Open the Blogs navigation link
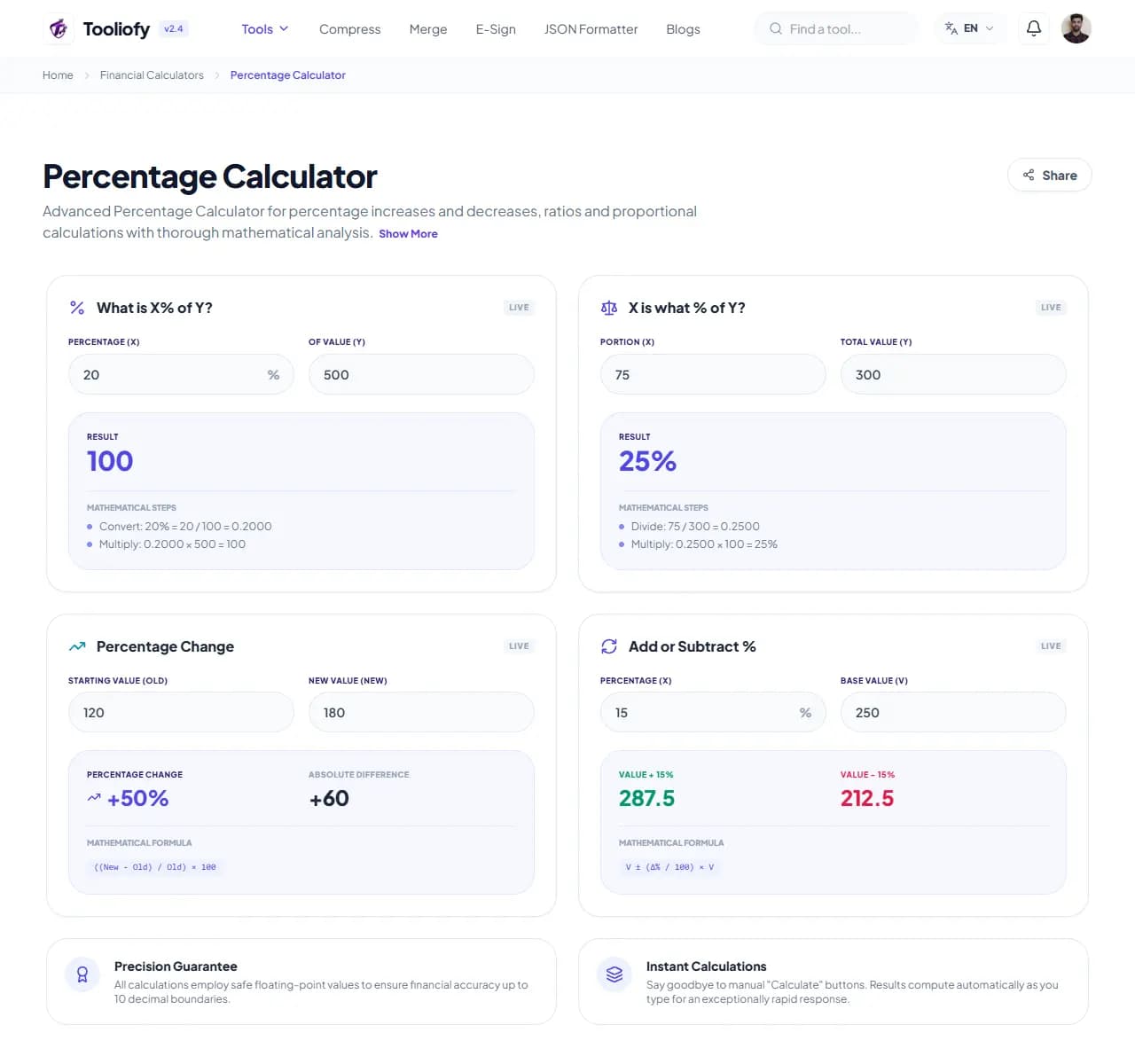The height and width of the screenshot is (1064, 1135). [x=683, y=29]
